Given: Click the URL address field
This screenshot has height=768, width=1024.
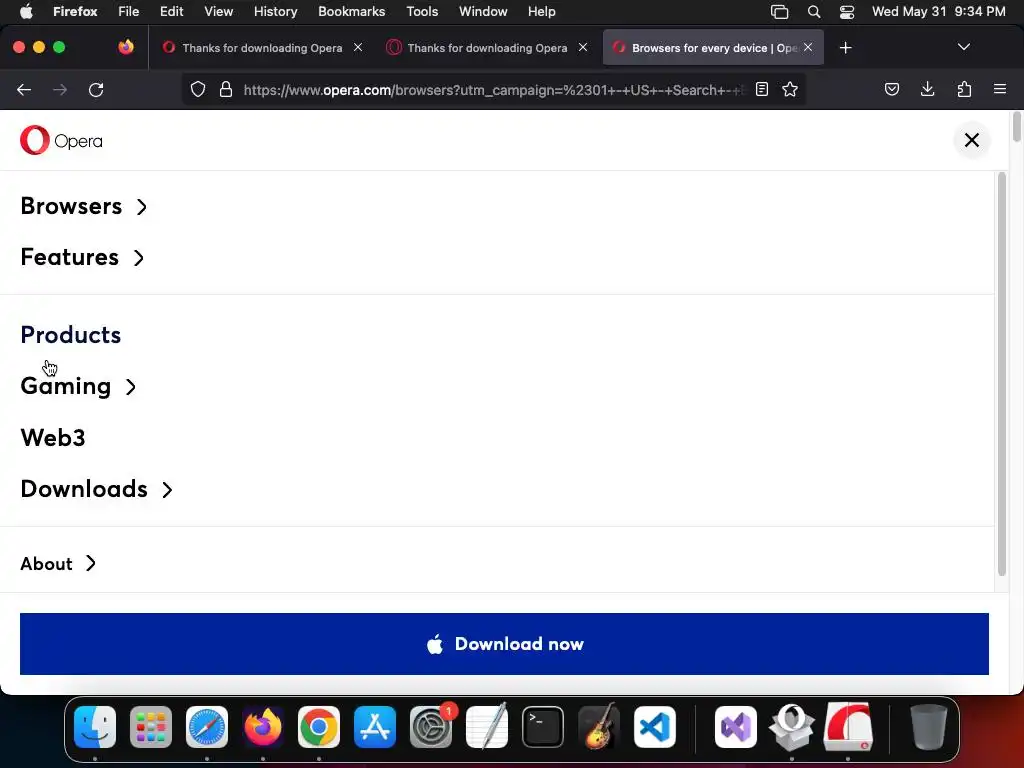Looking at the screenshot, I should [x=492, y=89].
